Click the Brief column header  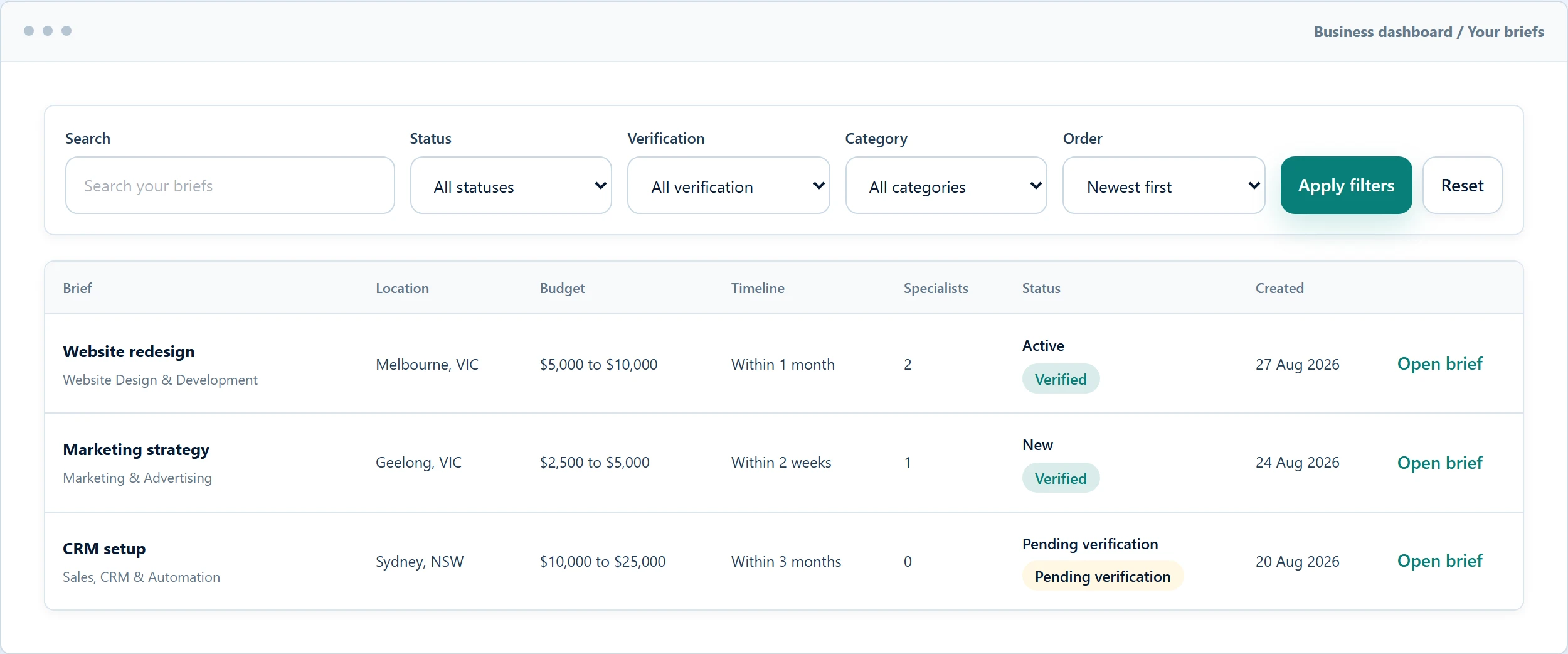(77, 288)
